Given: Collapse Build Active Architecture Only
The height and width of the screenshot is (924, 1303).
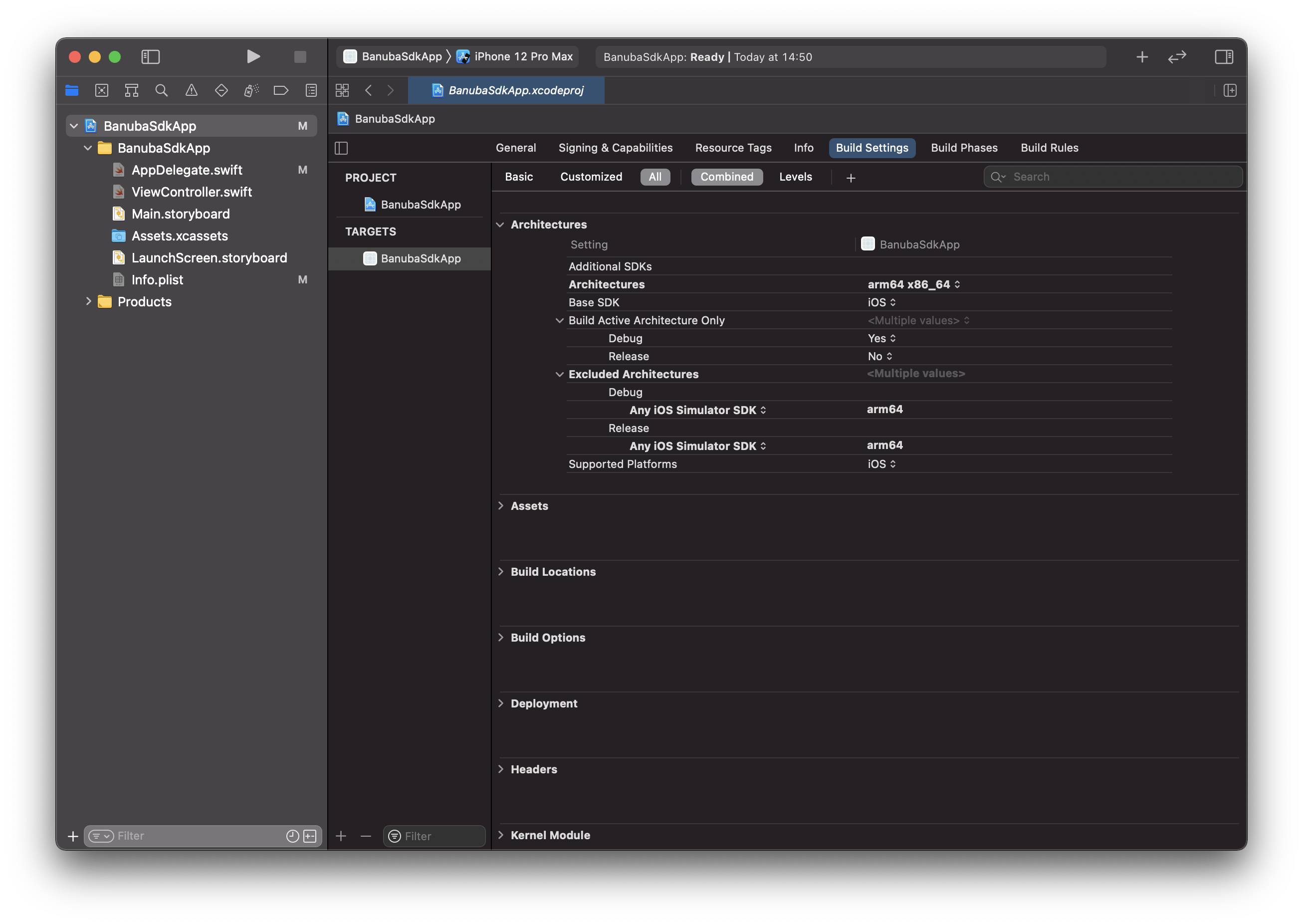Looking at the screenshot, I should 560,320.
